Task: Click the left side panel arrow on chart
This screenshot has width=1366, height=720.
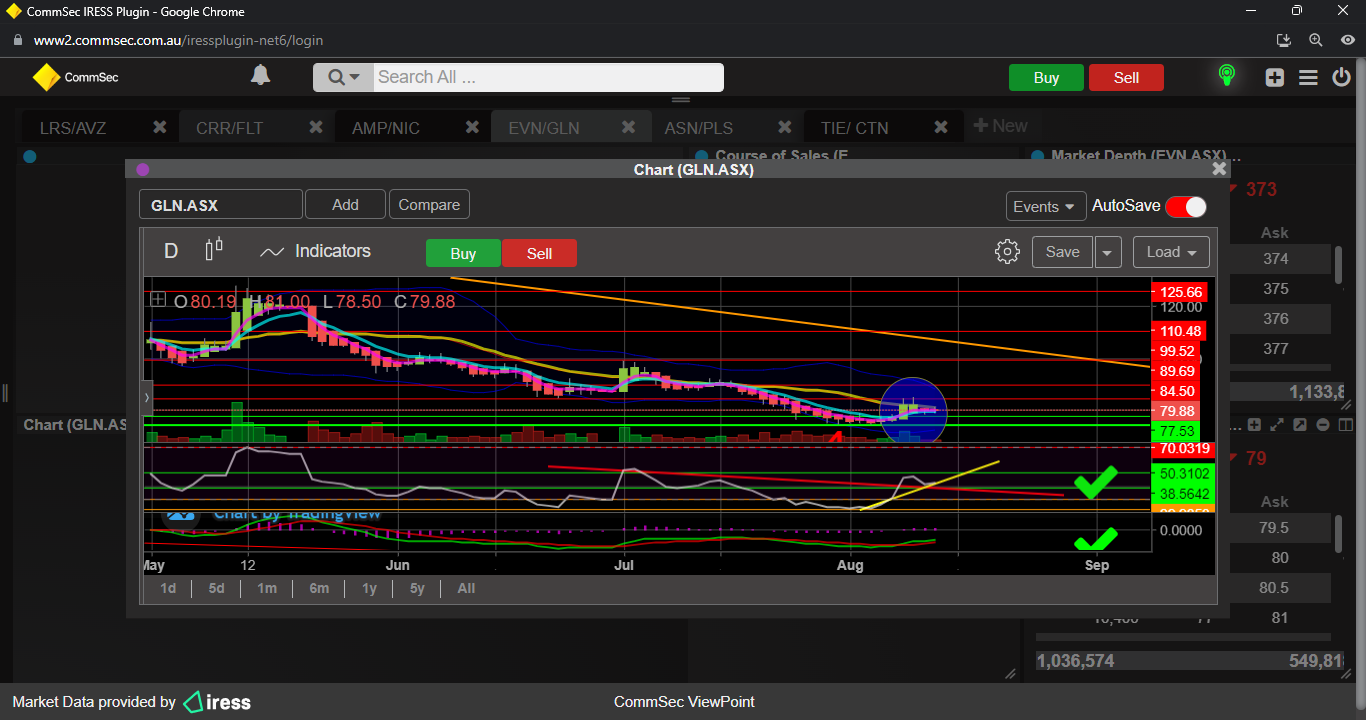Action: tap(147, 397)
